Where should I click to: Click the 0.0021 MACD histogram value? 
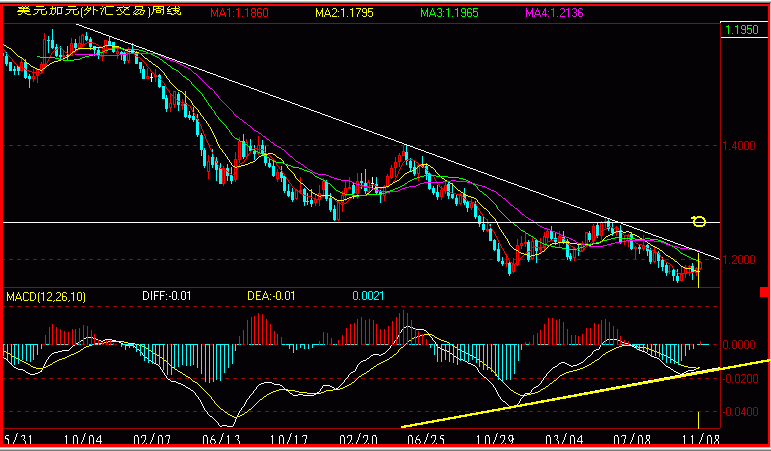[x=368, y=296]
